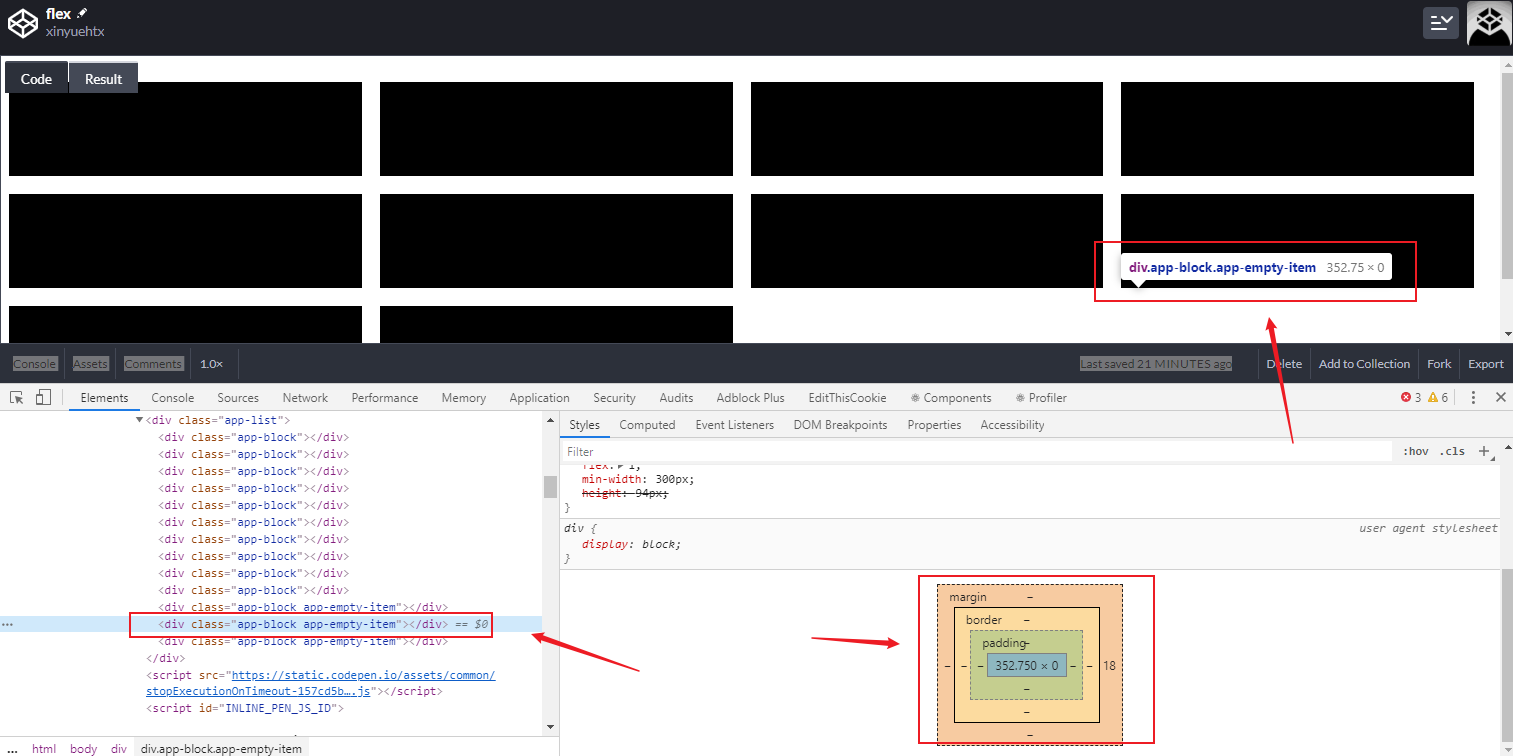Click the CodePen logo at top-left

pos(22,22)
